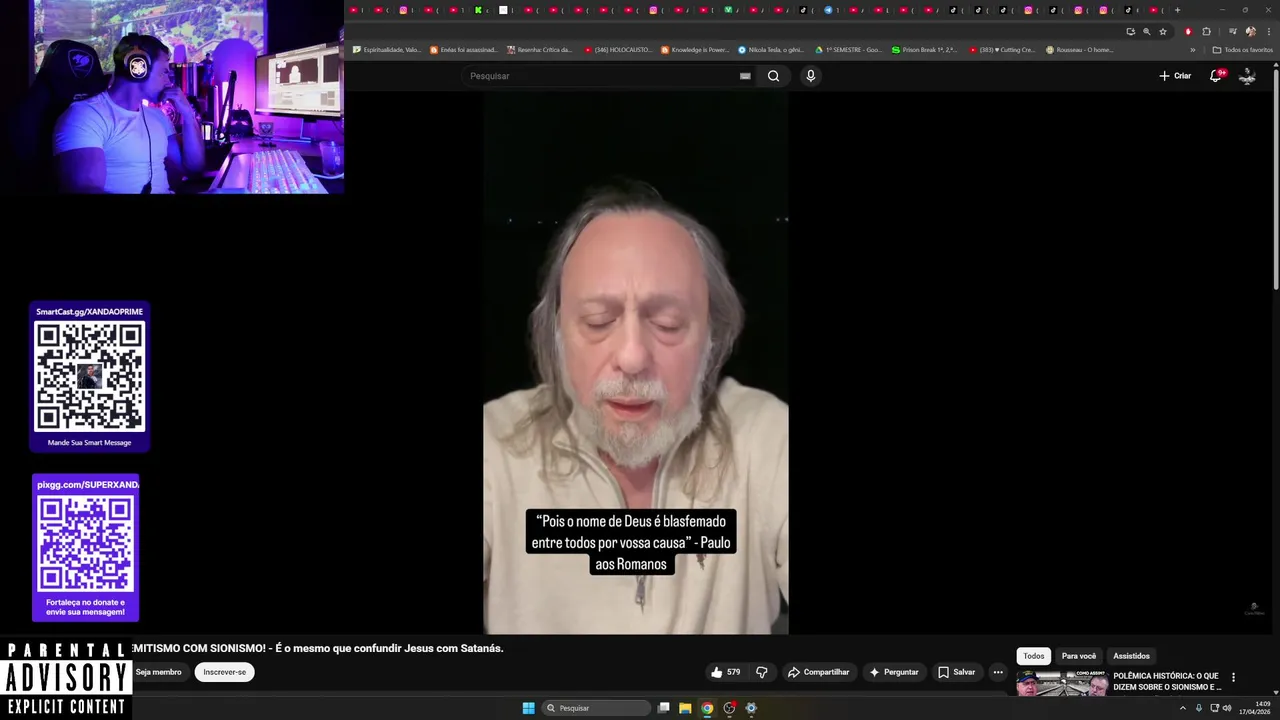Open the 1º SEMESTRE Google Drive bookmark

tap(849, 50)
